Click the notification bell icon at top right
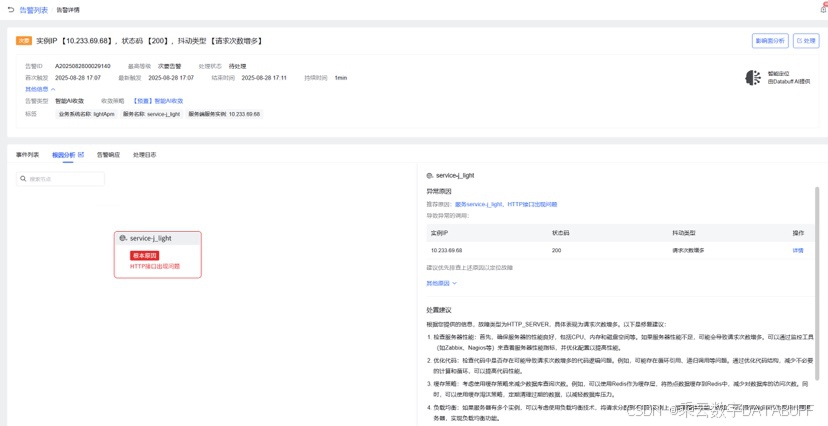Image resolution: width=828 pixels, height=426 pixels. [x=824, y=9]
